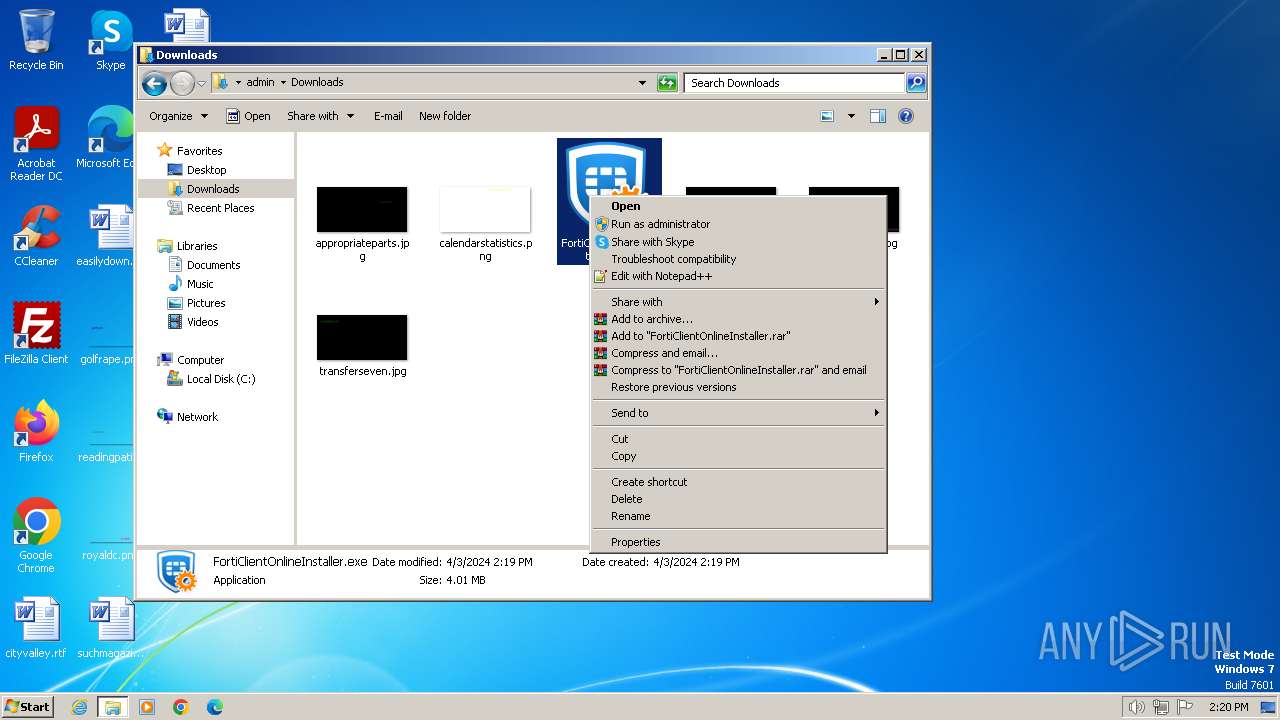Click the Forward arrow in Explorer
The height and width of the screenshot is (720, 1280).
181,83
